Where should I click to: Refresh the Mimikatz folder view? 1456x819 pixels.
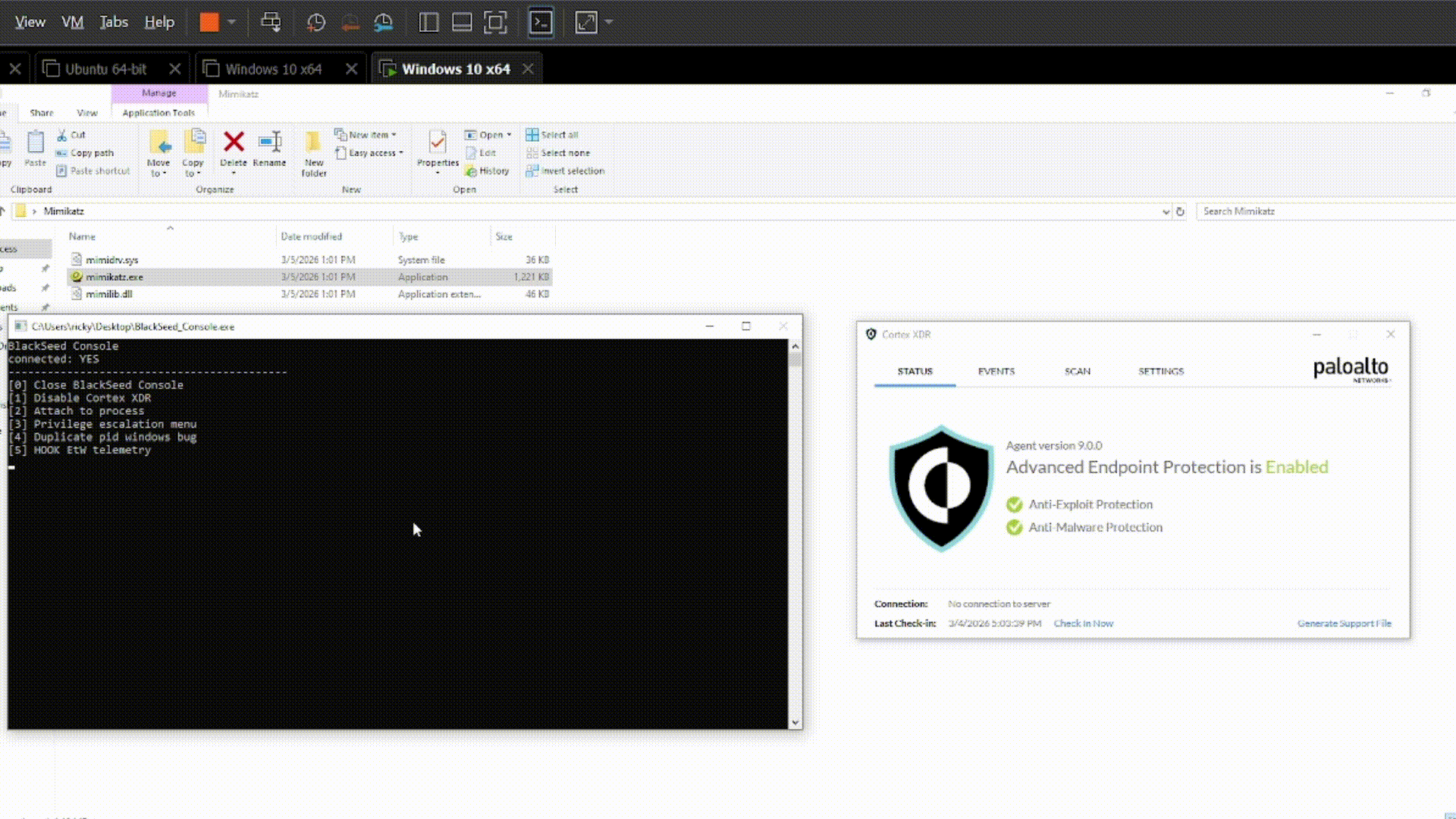(1180, 212)
